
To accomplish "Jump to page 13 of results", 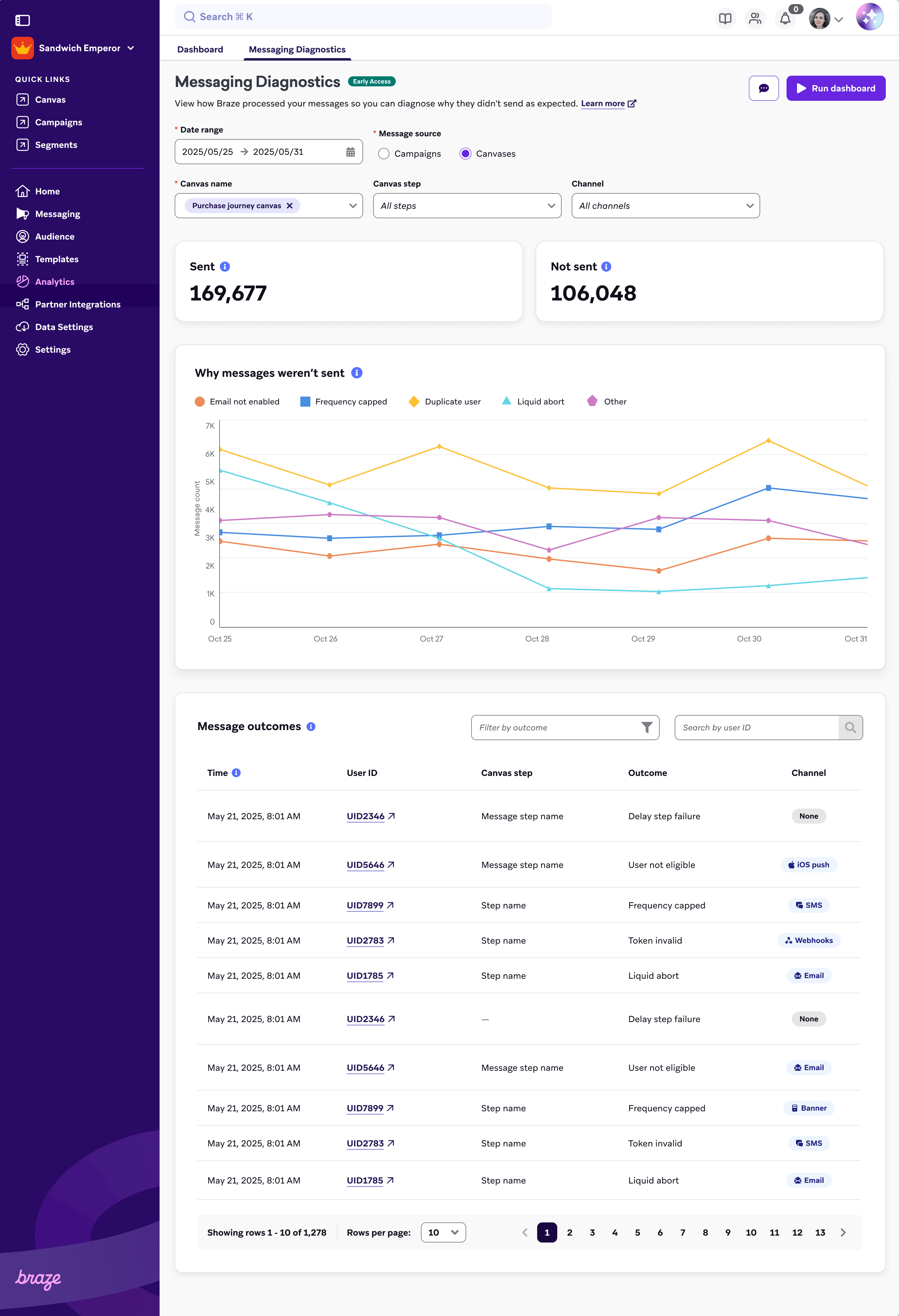I will tap(820, 1233).
